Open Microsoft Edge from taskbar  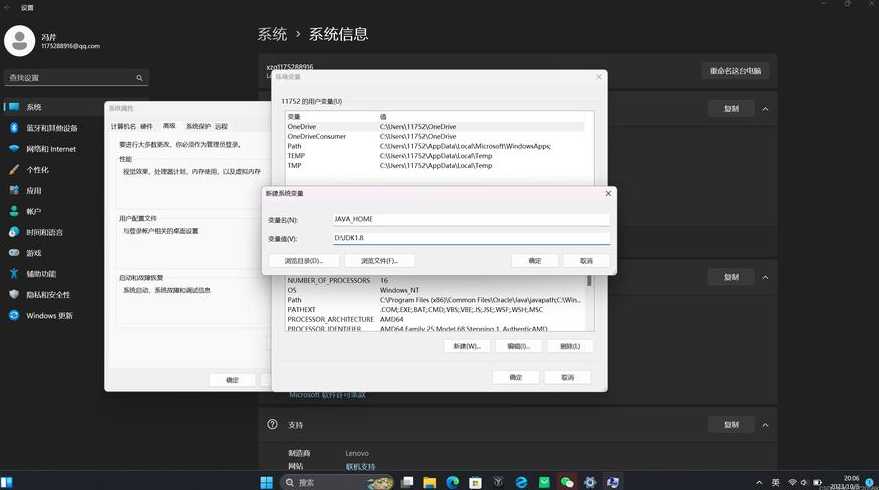453,482
